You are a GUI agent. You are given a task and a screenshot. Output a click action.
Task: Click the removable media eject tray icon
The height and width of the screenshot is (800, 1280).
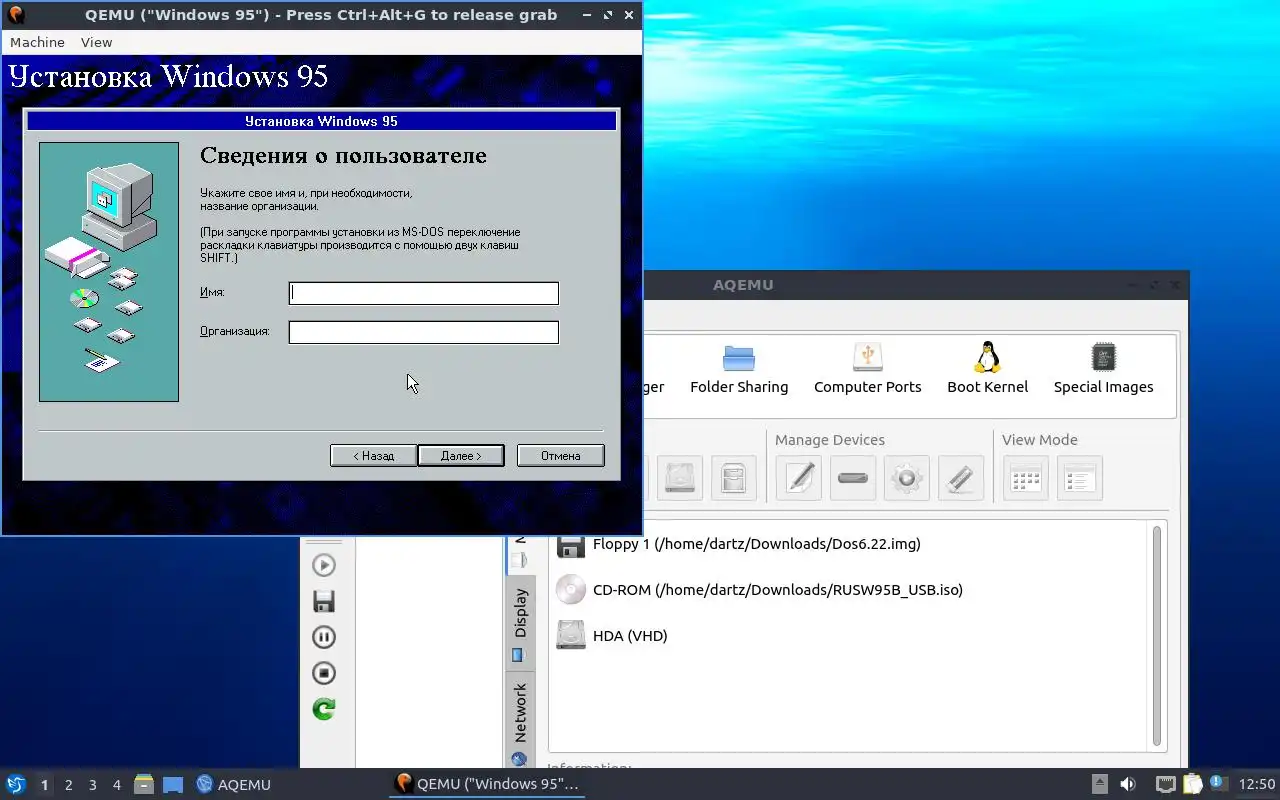(x=1099, y=785)
